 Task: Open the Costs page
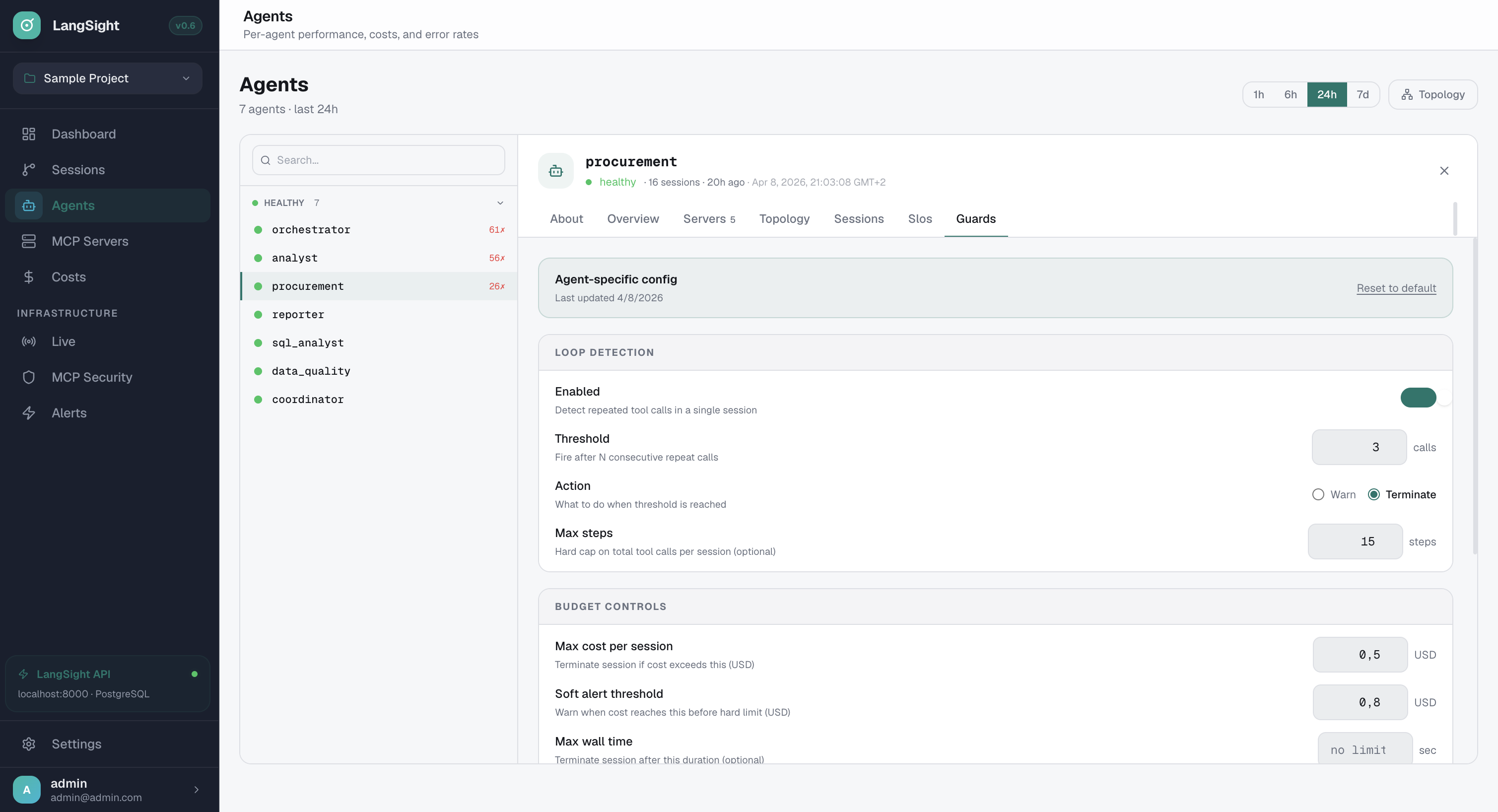click(x=108, y=277)
